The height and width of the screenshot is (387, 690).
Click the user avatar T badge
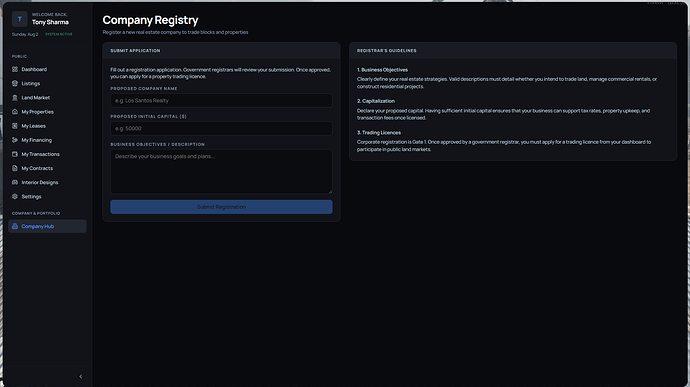tap(19, 19)
